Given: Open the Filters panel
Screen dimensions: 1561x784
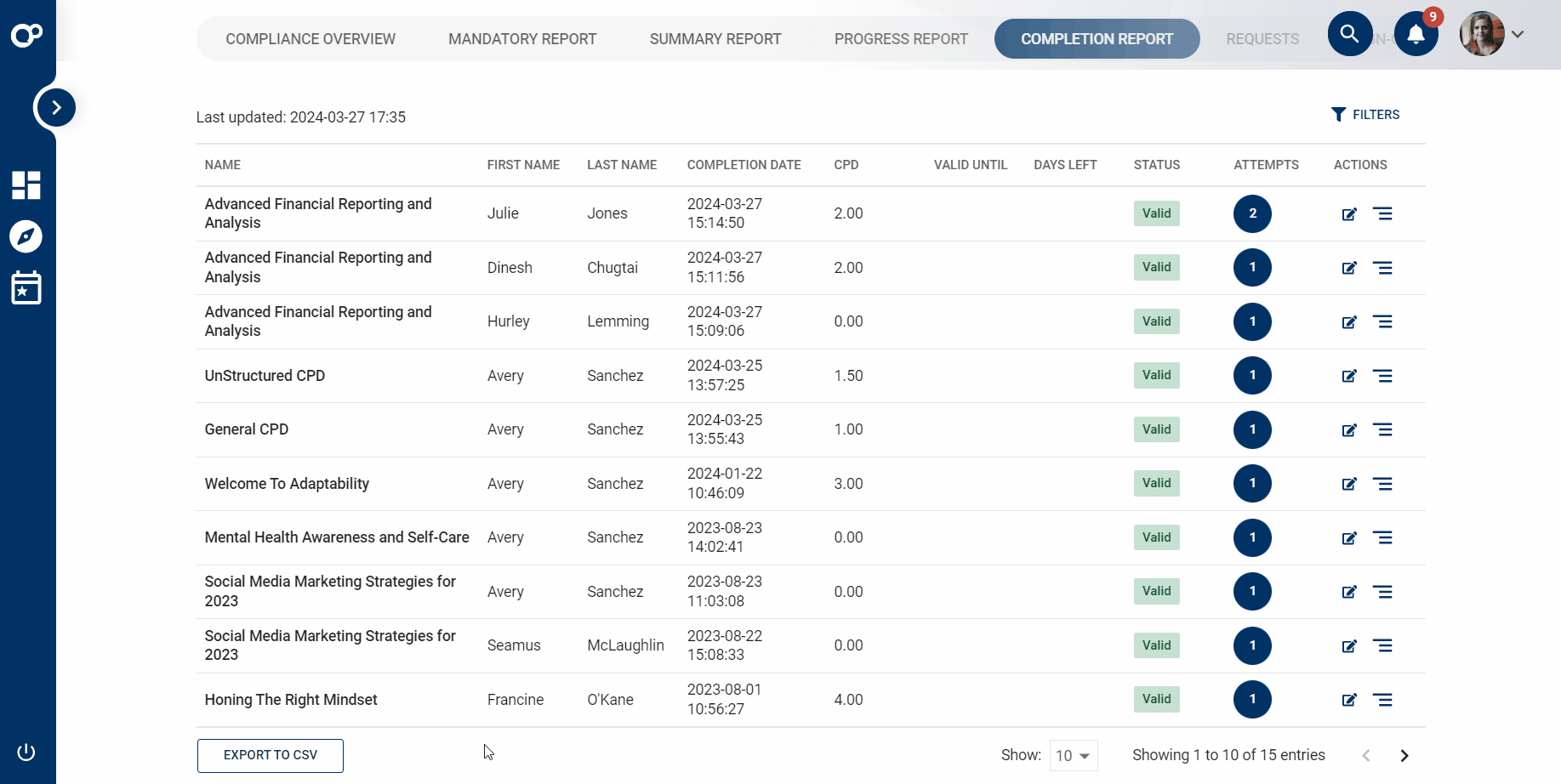Looking at the screenshot, I should coord(1365,114).
